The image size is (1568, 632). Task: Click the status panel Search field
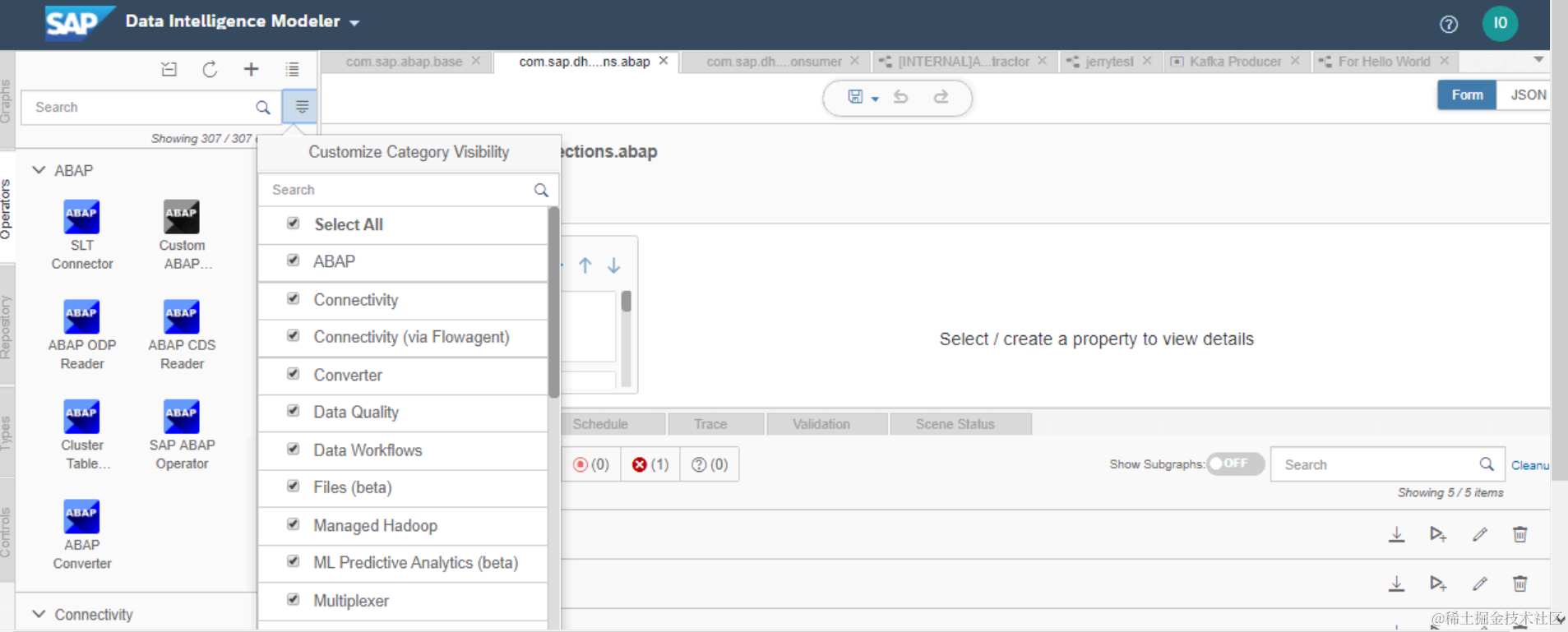1387,465
